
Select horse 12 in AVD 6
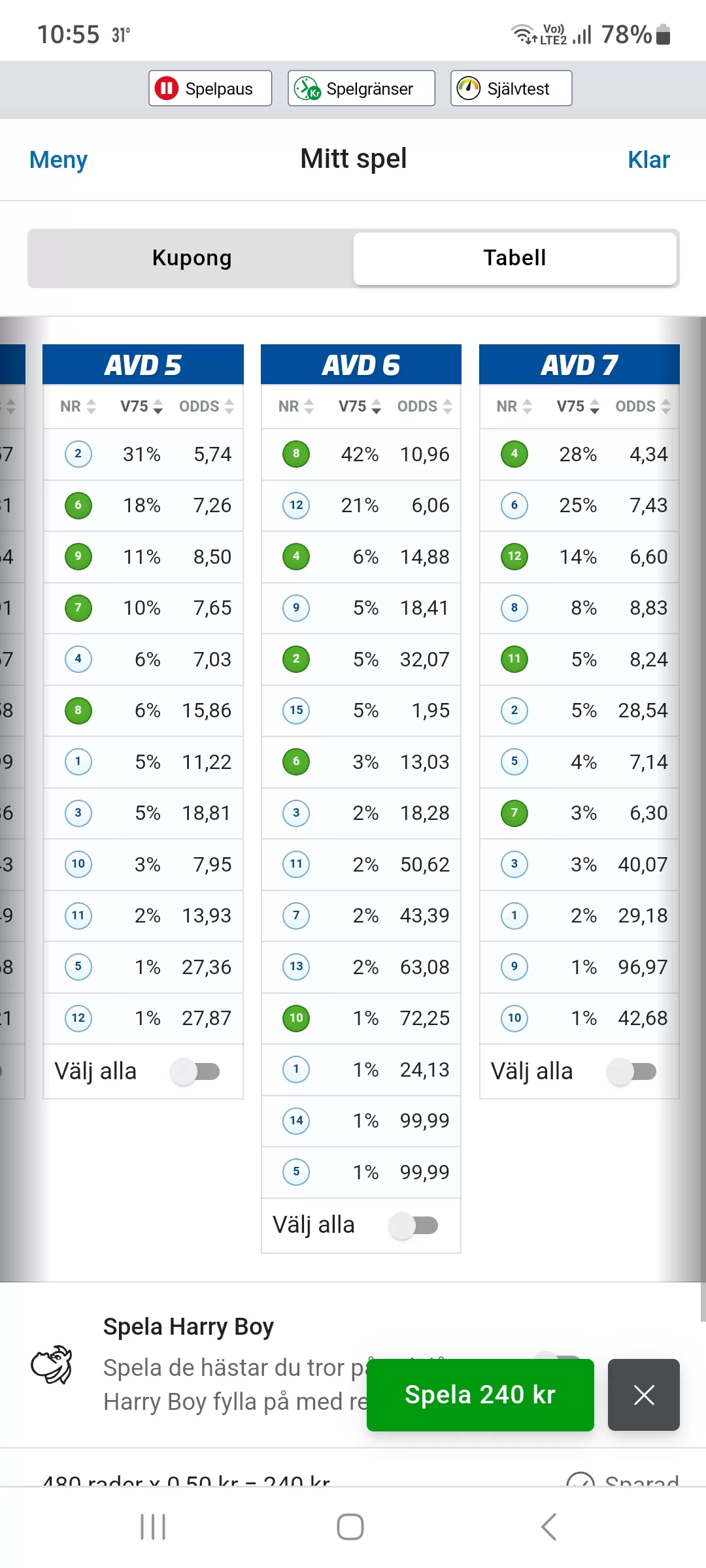point(296,505)
